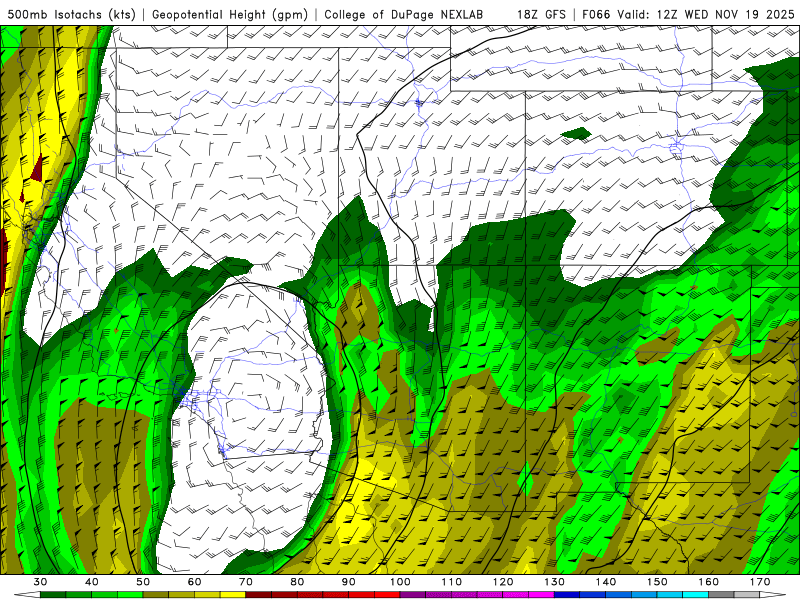Click the 50 label on the color scale
The image size is (800, 600).
pyautogui.click(x=143, y=582)
